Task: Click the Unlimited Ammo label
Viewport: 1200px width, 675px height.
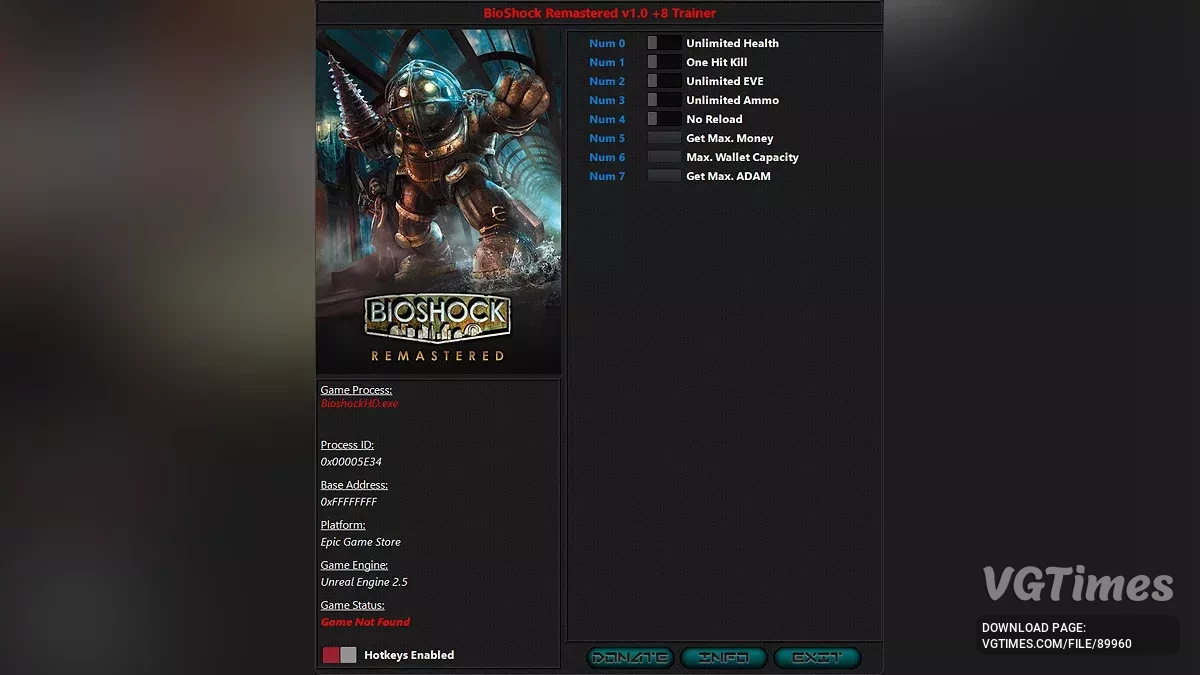Action: 732,100
